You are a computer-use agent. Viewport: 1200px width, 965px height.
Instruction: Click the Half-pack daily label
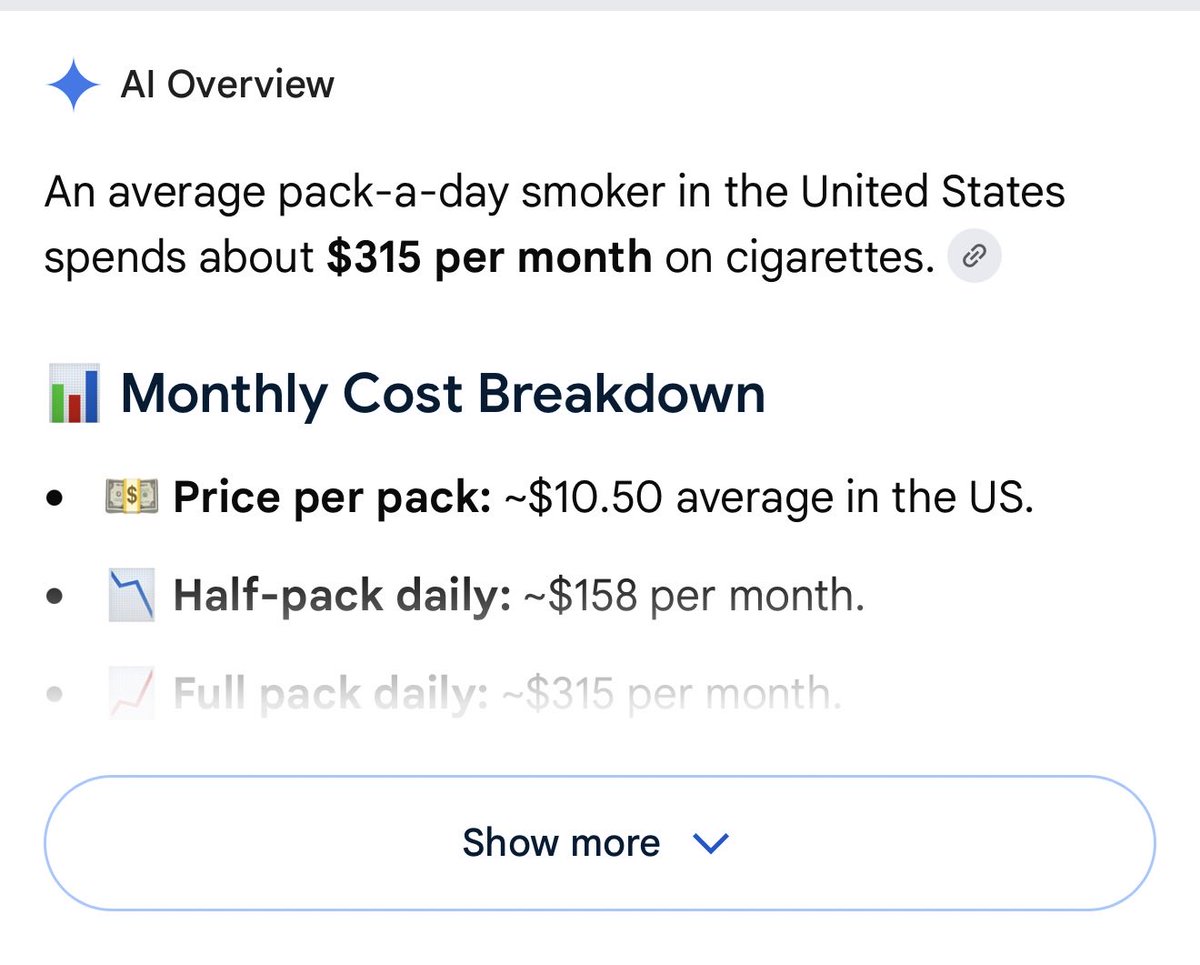pyautogui.click(x=343, y=597)
